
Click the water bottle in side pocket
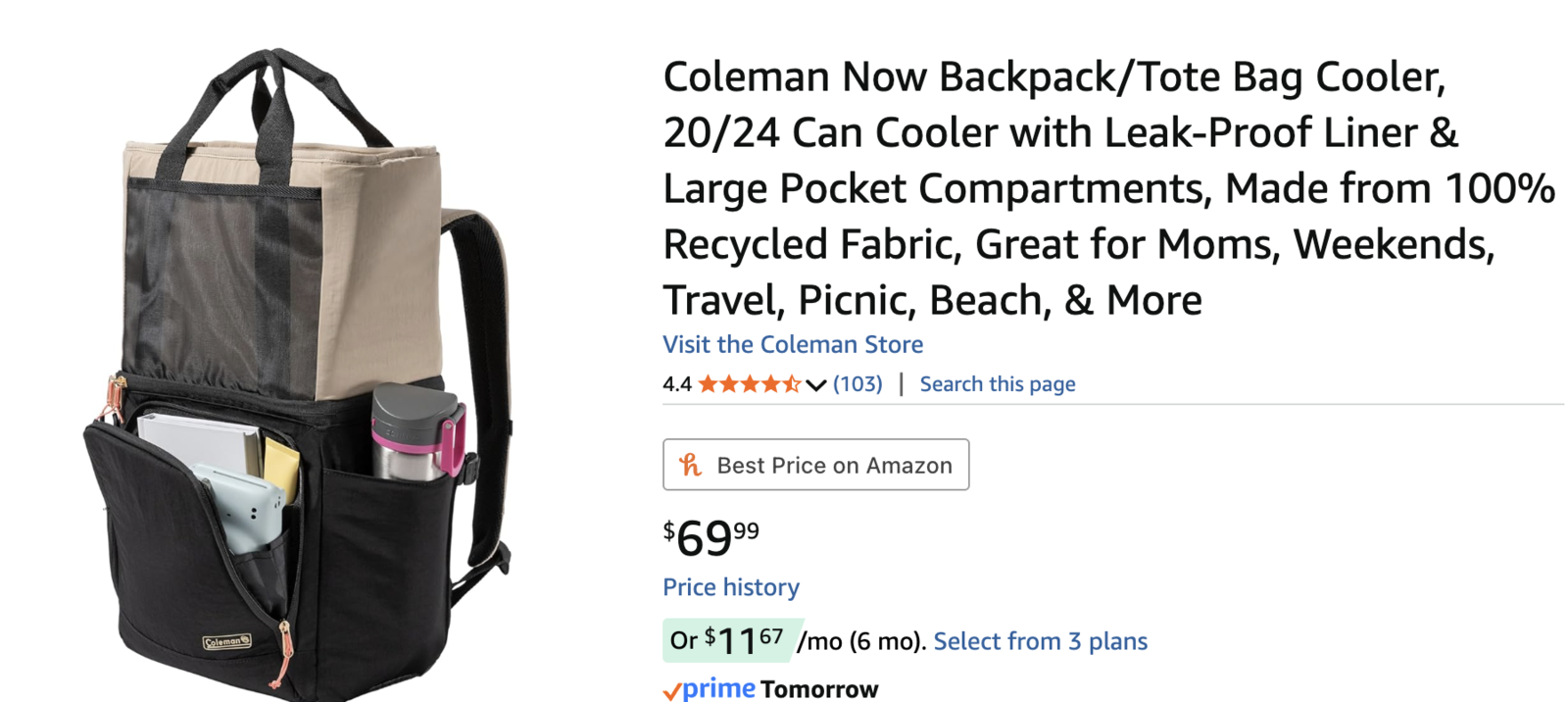415,431
